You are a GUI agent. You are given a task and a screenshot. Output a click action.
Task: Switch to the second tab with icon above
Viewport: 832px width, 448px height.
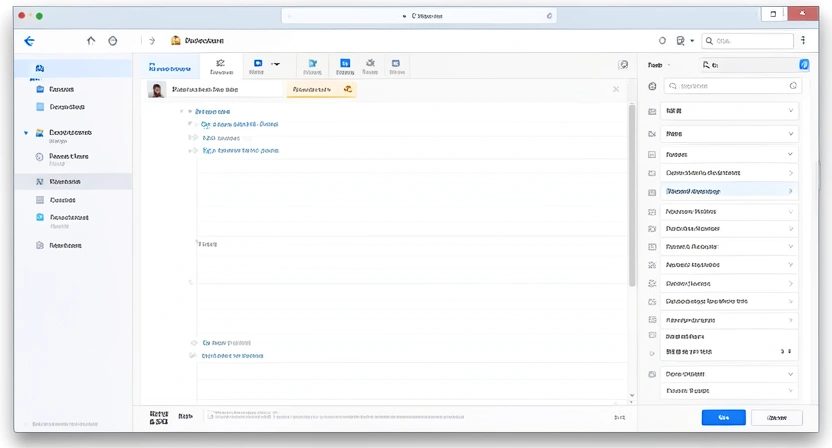click(220, 67)
